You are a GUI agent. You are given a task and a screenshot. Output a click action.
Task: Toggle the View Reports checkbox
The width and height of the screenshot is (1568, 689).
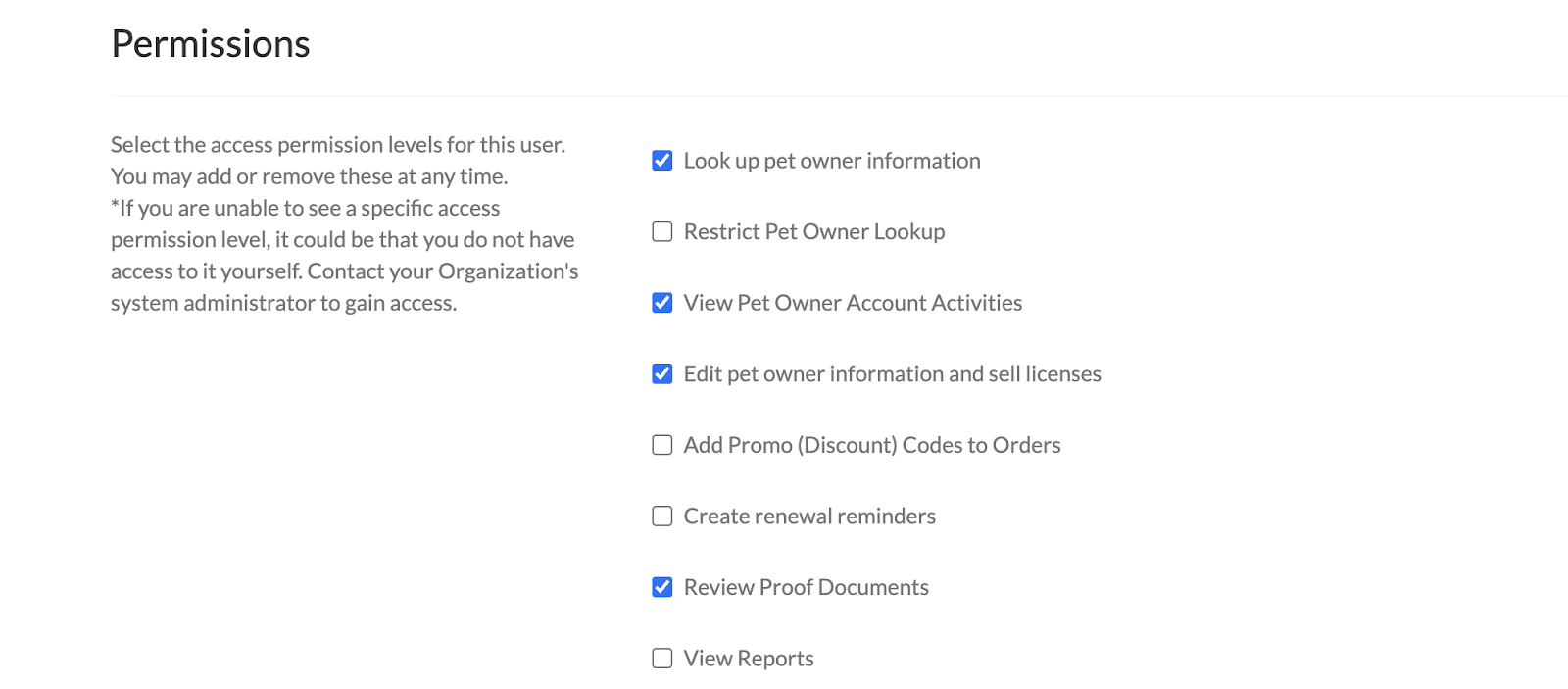661,658
